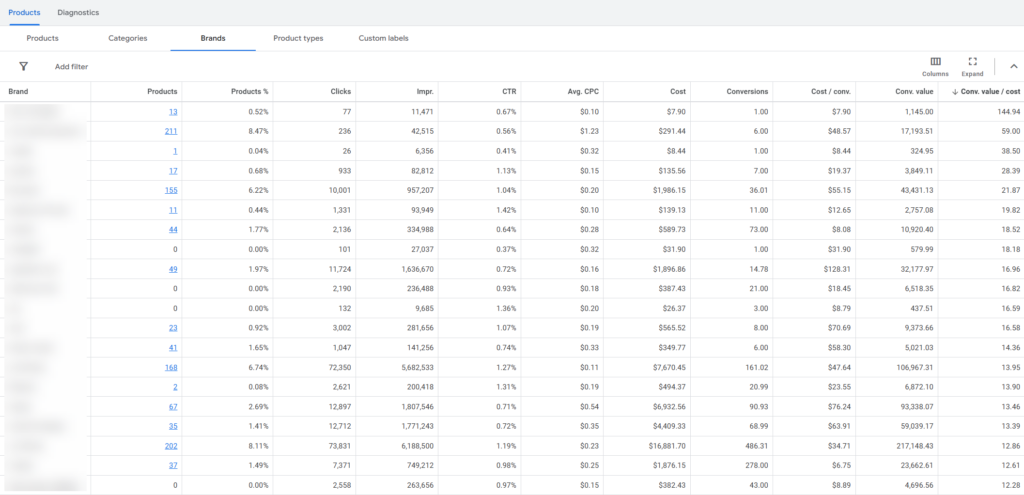Screen dimensions: 1024x495
Task: Select the top-level Products tab
Action: coord(25,12)
